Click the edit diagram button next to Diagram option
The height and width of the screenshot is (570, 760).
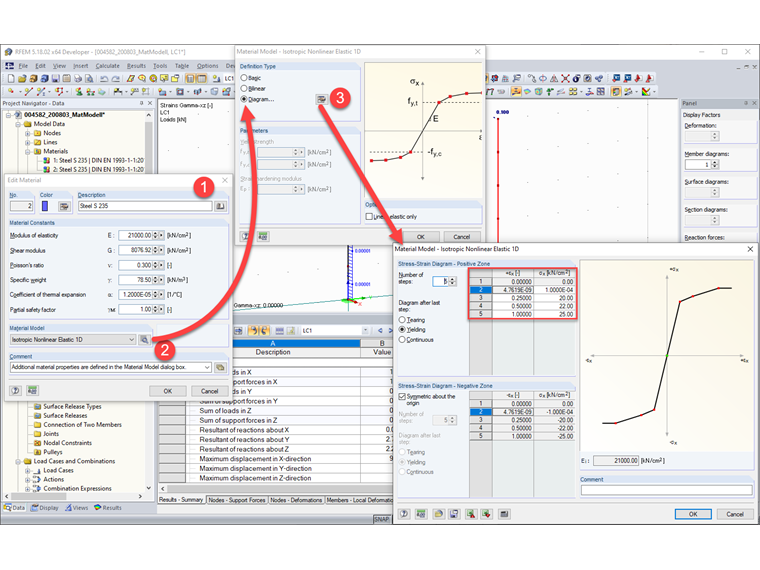pos(321,99)
